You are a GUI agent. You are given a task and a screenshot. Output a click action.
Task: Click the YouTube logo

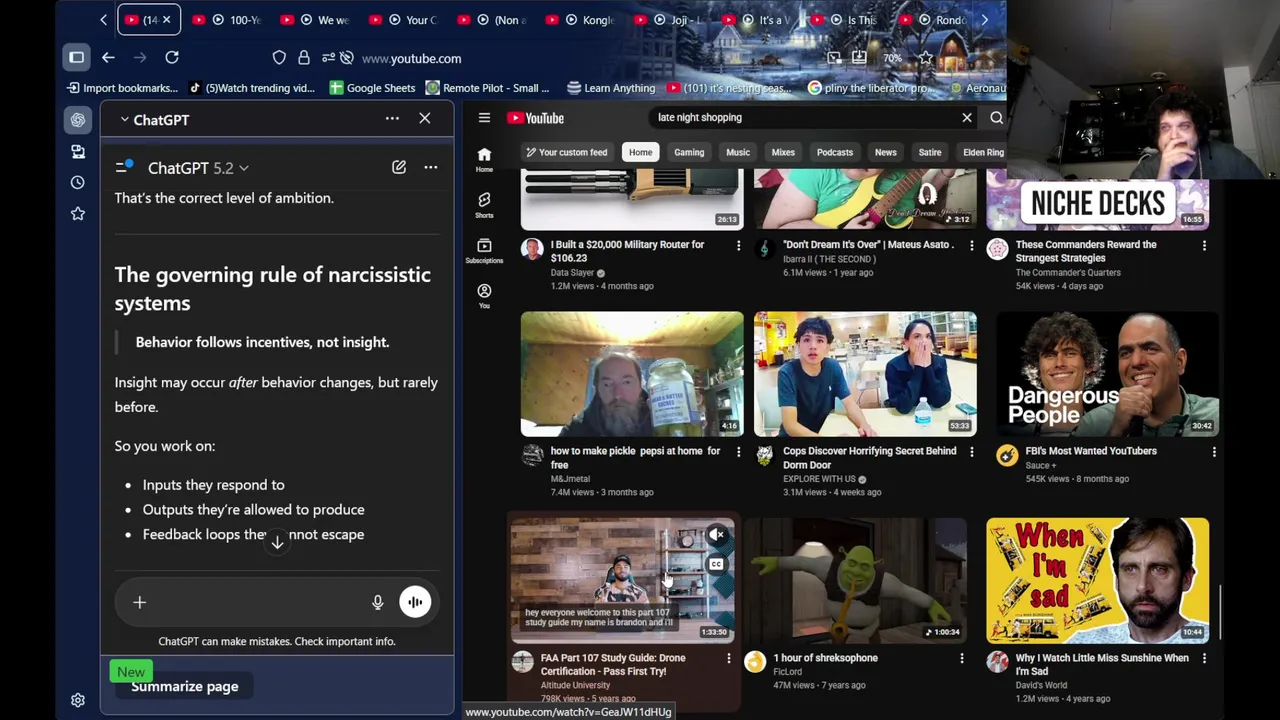click(536, 118)
